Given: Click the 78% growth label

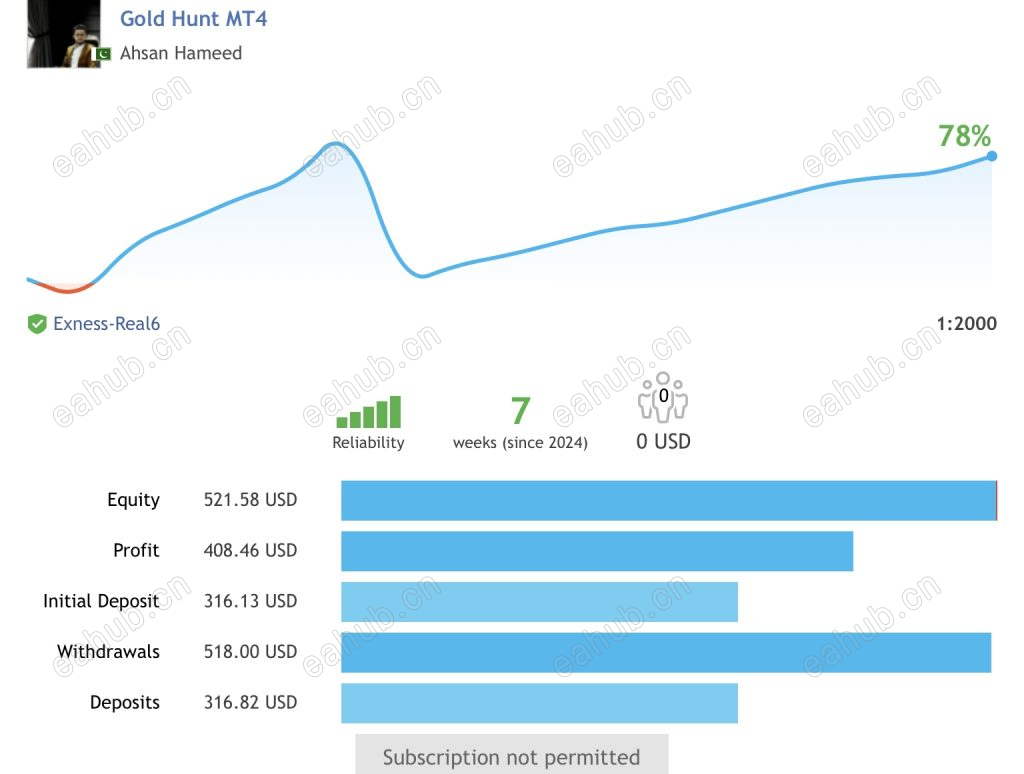Looking at the screenshot, I should tap(964, 136).
